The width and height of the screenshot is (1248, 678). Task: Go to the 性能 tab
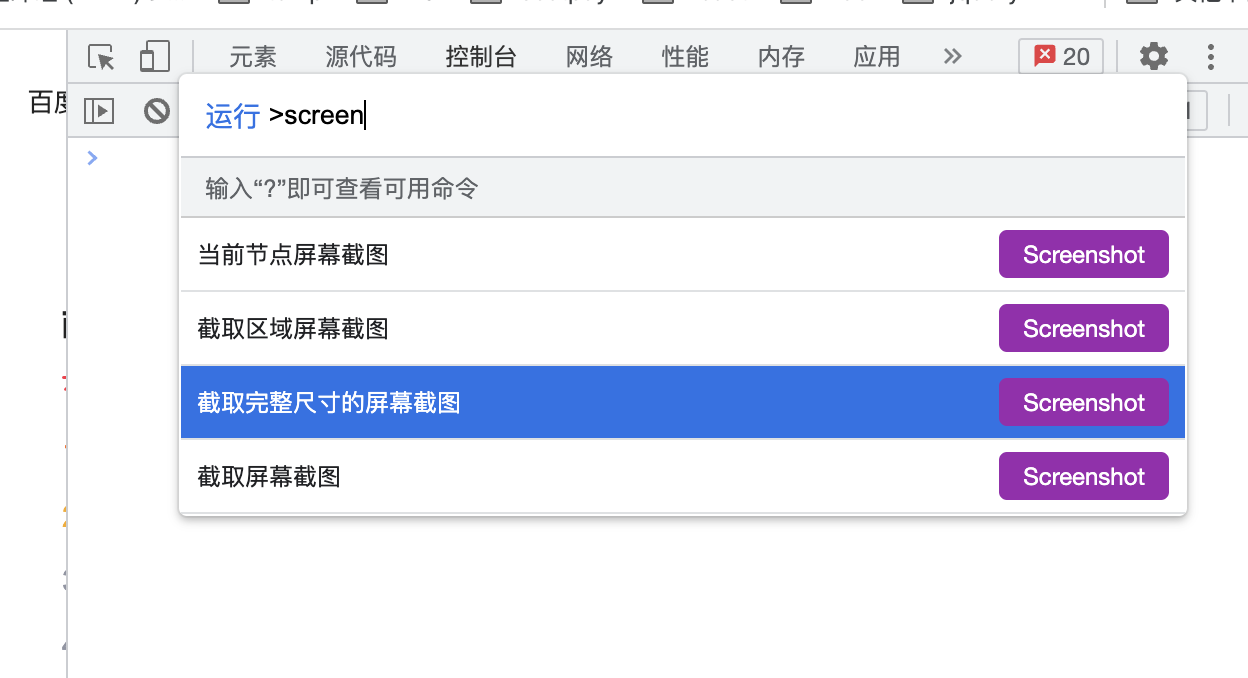click(x=685, y=57)
